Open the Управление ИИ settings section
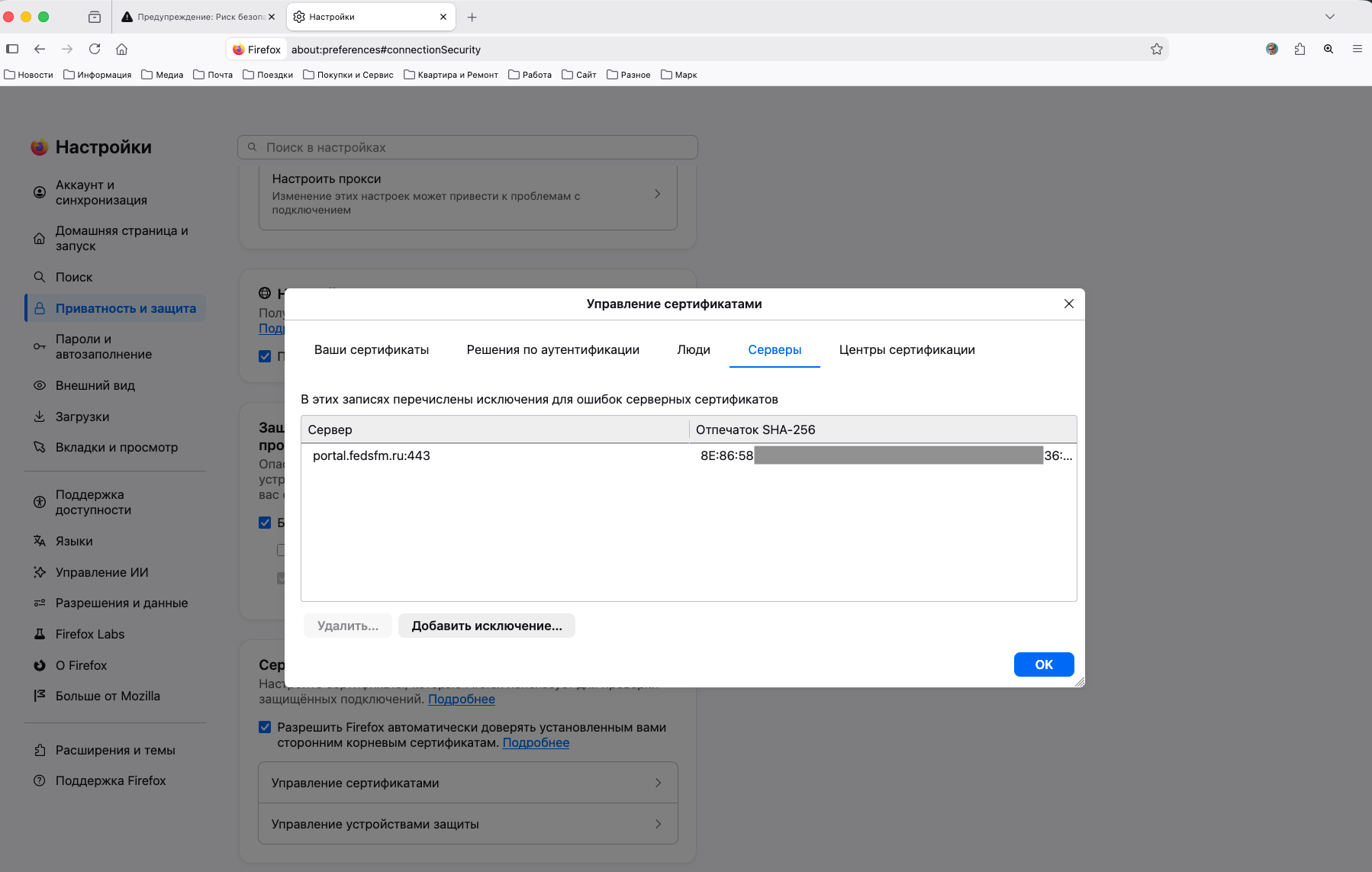Image resolution: width=1372 pixels, height=872 pixels. 115,572
